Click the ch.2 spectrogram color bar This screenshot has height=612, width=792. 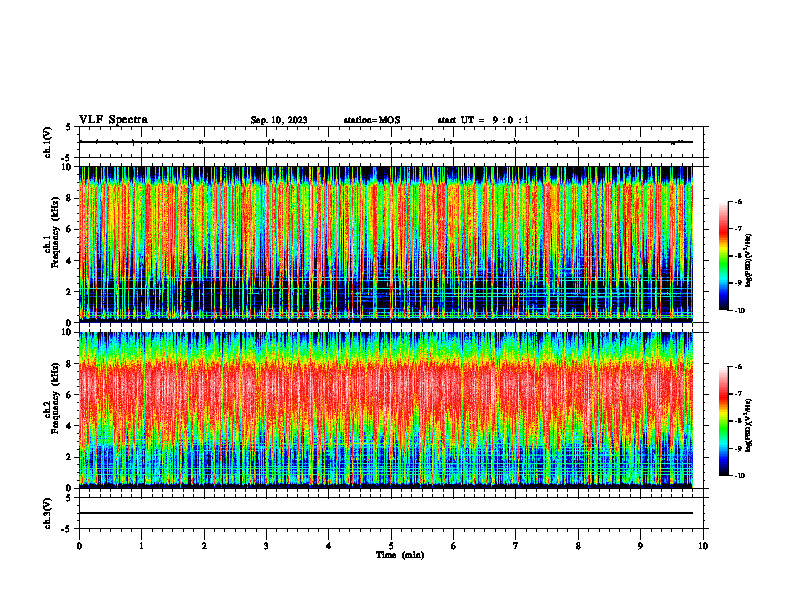click(724, 421)
